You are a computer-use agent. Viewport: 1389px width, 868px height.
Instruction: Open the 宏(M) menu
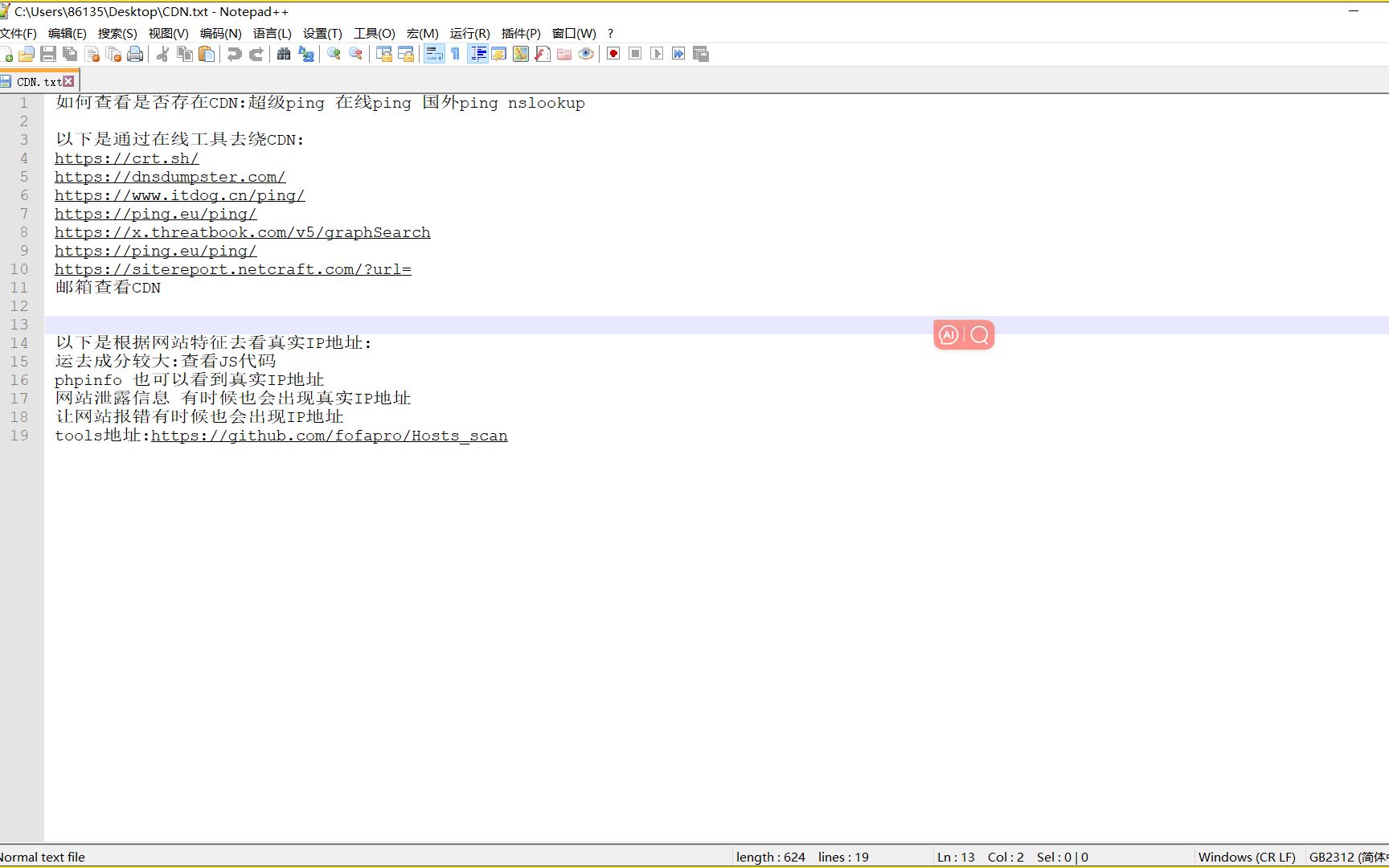(422, 33)
